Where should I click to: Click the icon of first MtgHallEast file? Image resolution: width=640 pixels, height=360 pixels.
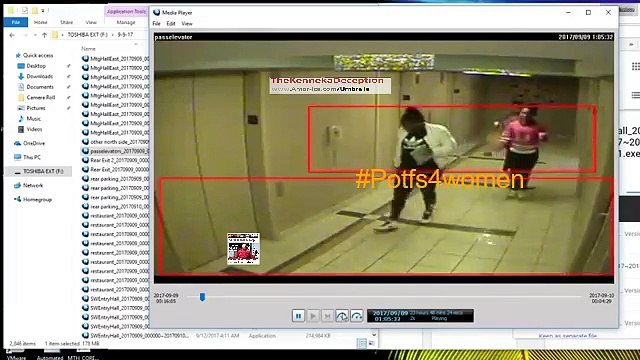click(85, 58)
